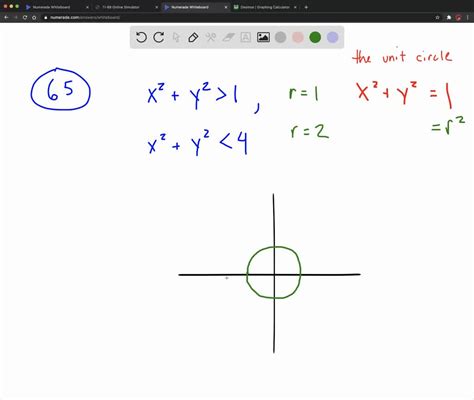The width and height of the screenshot is (474, 400).
Task: Choose the green pen color
Action: click(x=315, y=37)
